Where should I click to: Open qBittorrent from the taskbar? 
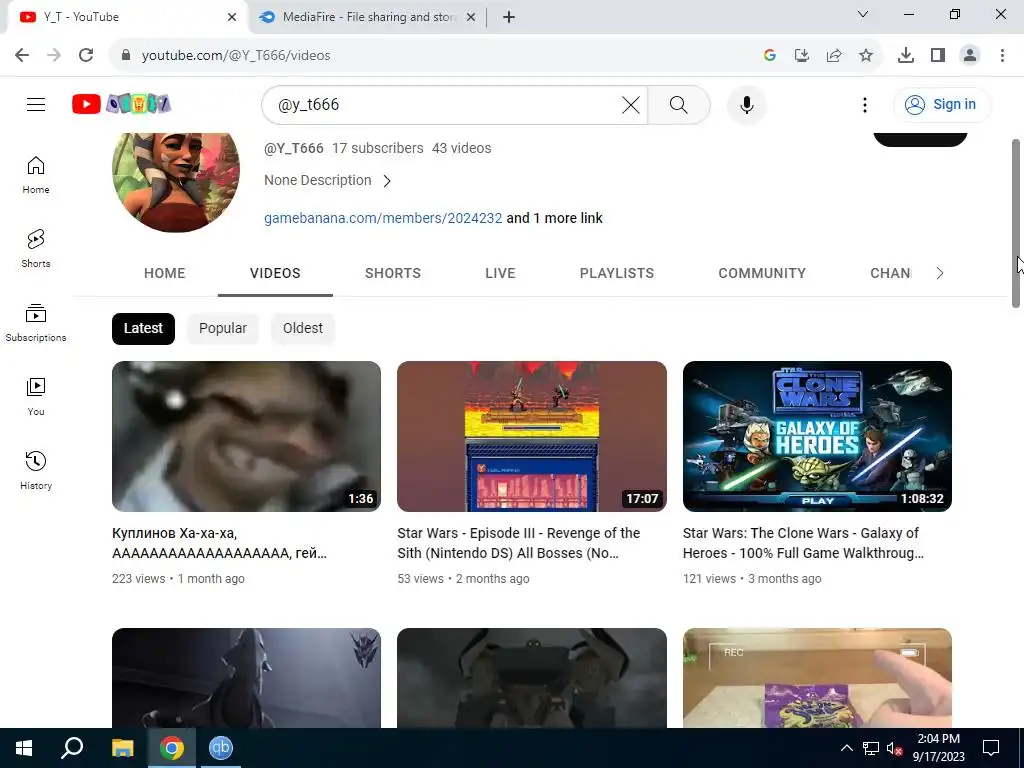(221, 748)
